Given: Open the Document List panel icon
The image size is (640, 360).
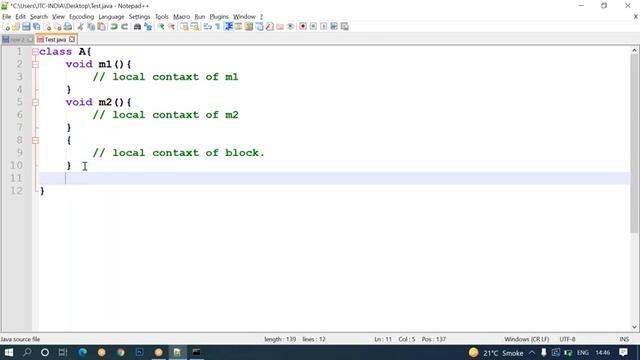Looking at the screenshot, I should point(259,27).
